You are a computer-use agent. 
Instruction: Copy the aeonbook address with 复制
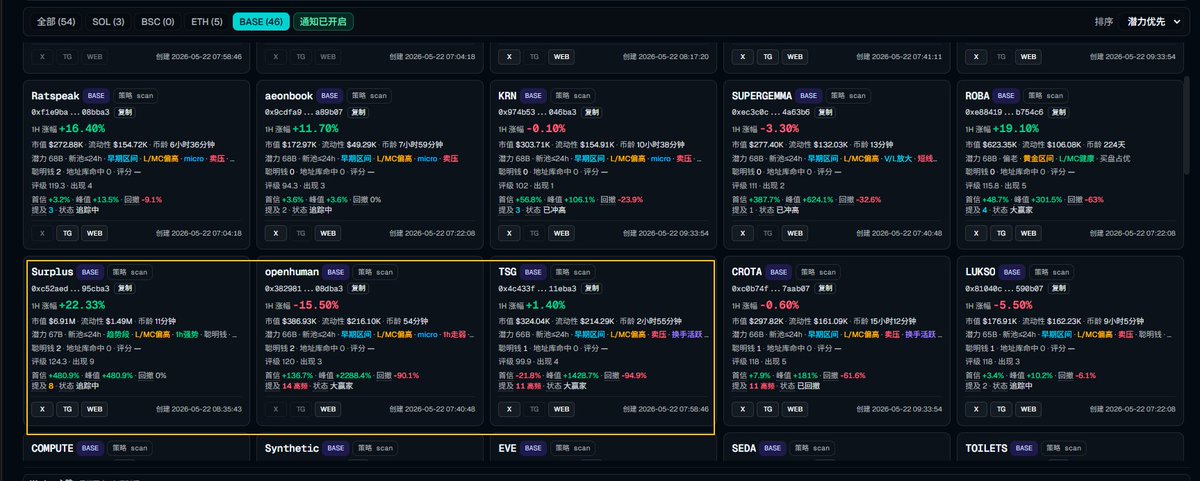coord(359,113)
